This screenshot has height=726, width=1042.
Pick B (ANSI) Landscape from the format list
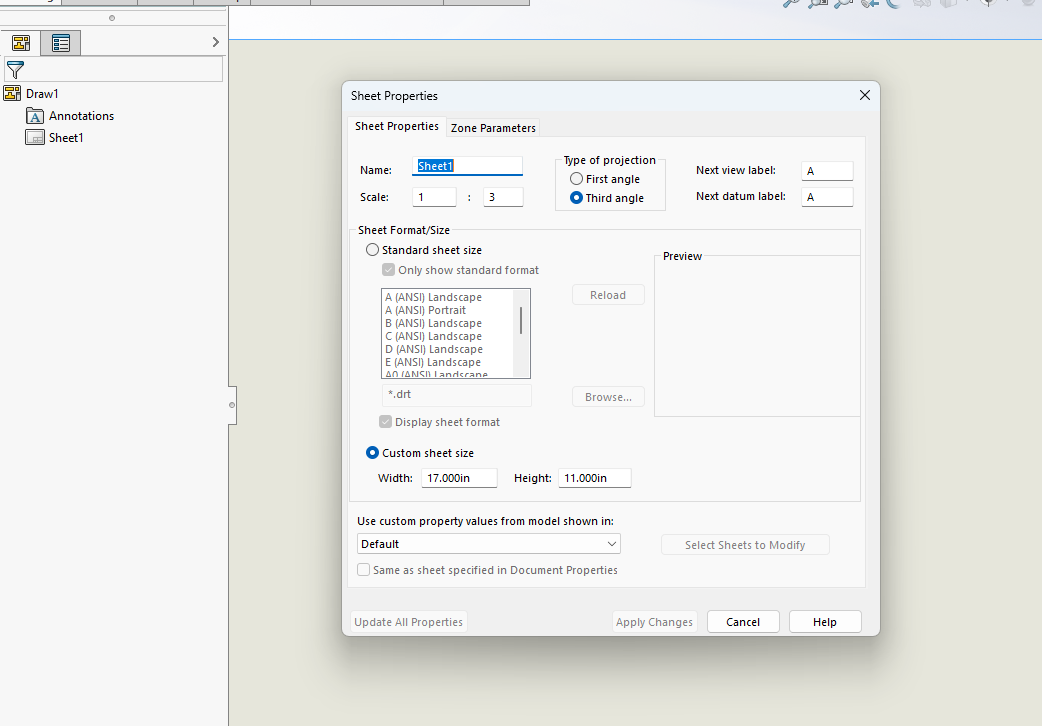click(433, 323)
